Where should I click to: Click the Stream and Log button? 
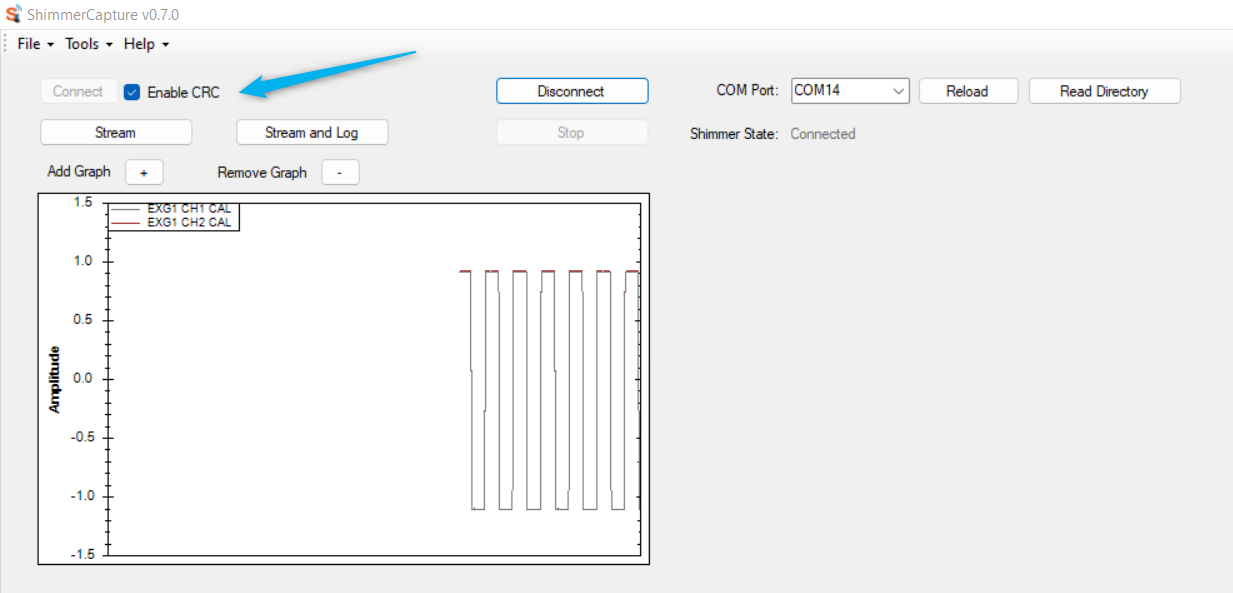(312, 132)
